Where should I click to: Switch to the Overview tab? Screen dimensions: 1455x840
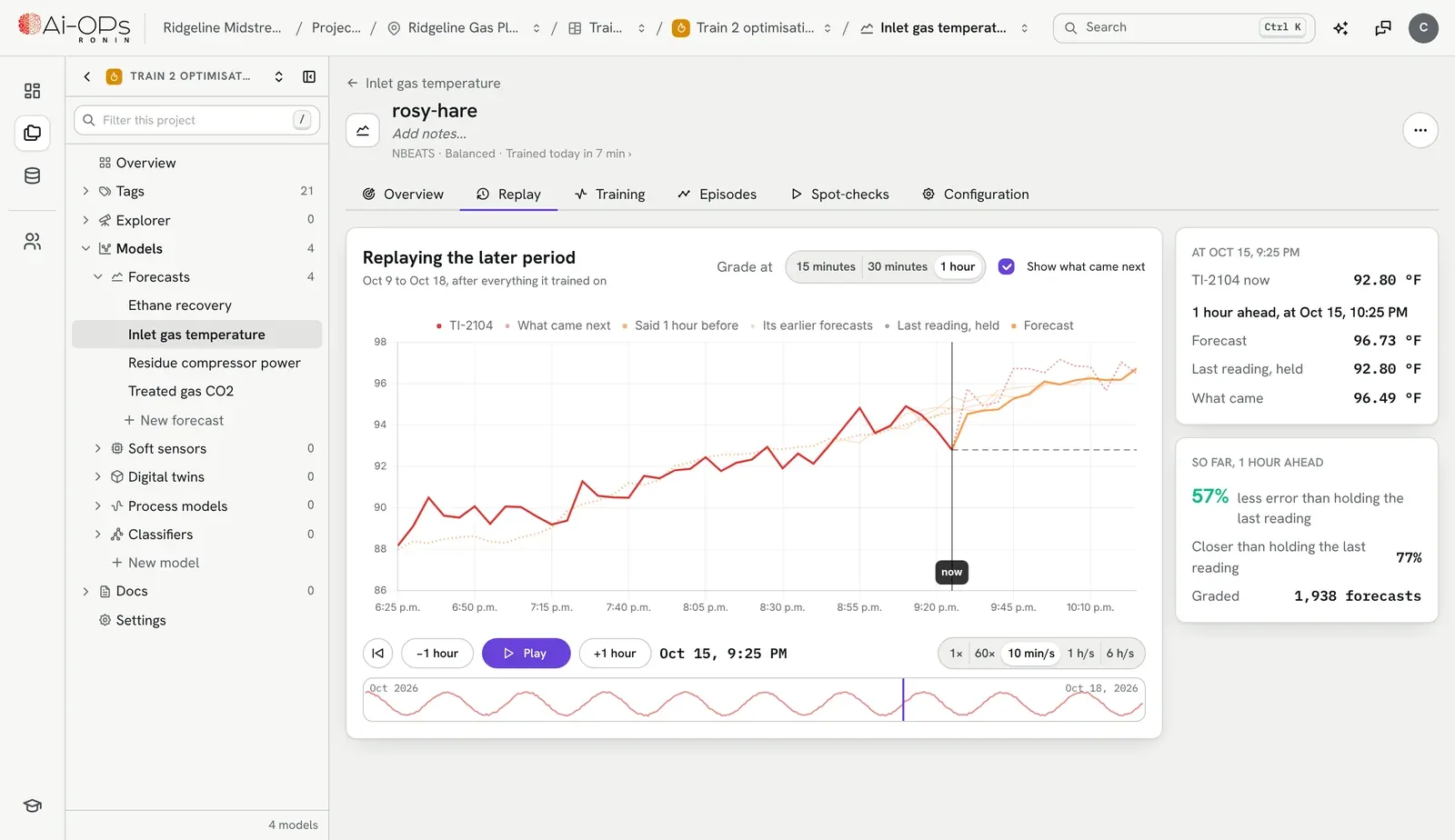[403, 195]
